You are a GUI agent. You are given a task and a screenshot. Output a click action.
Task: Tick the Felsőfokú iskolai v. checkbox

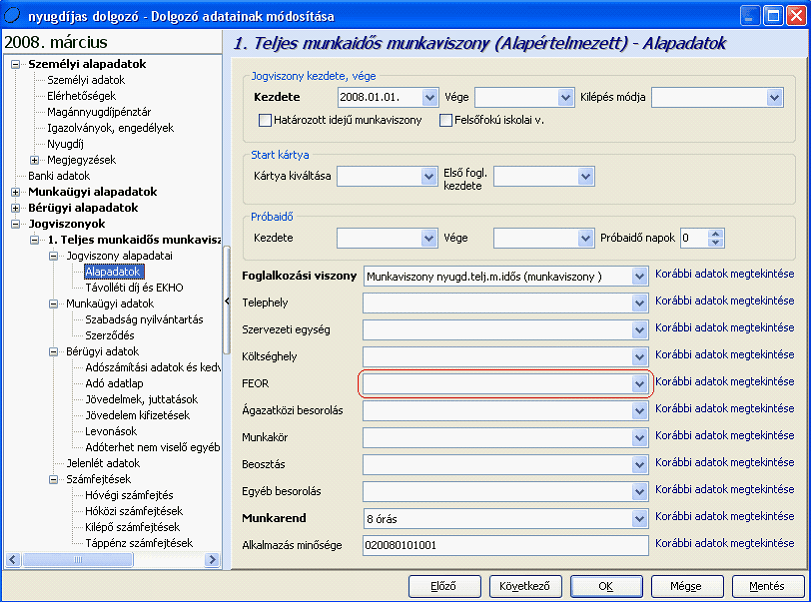[445, 120]
